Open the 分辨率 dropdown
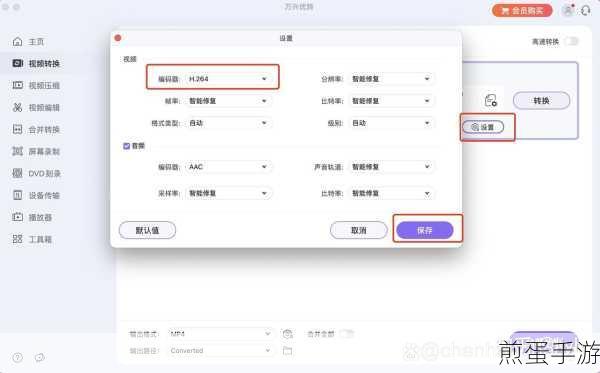This screenshot has height=373, width=600. [391, 79]
